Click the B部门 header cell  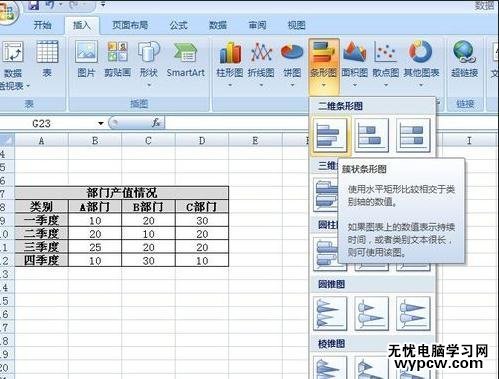(x=148, y=207)
